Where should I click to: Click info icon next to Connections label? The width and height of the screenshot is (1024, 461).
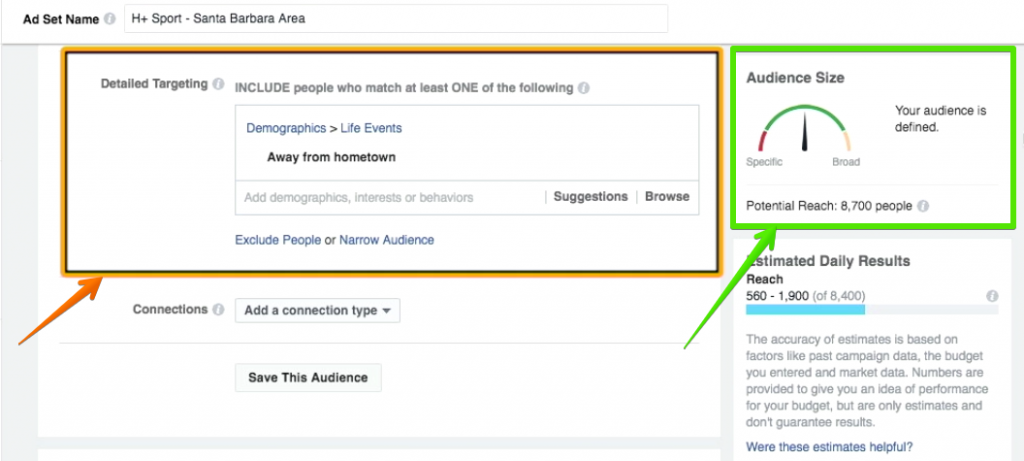[219, 310]
